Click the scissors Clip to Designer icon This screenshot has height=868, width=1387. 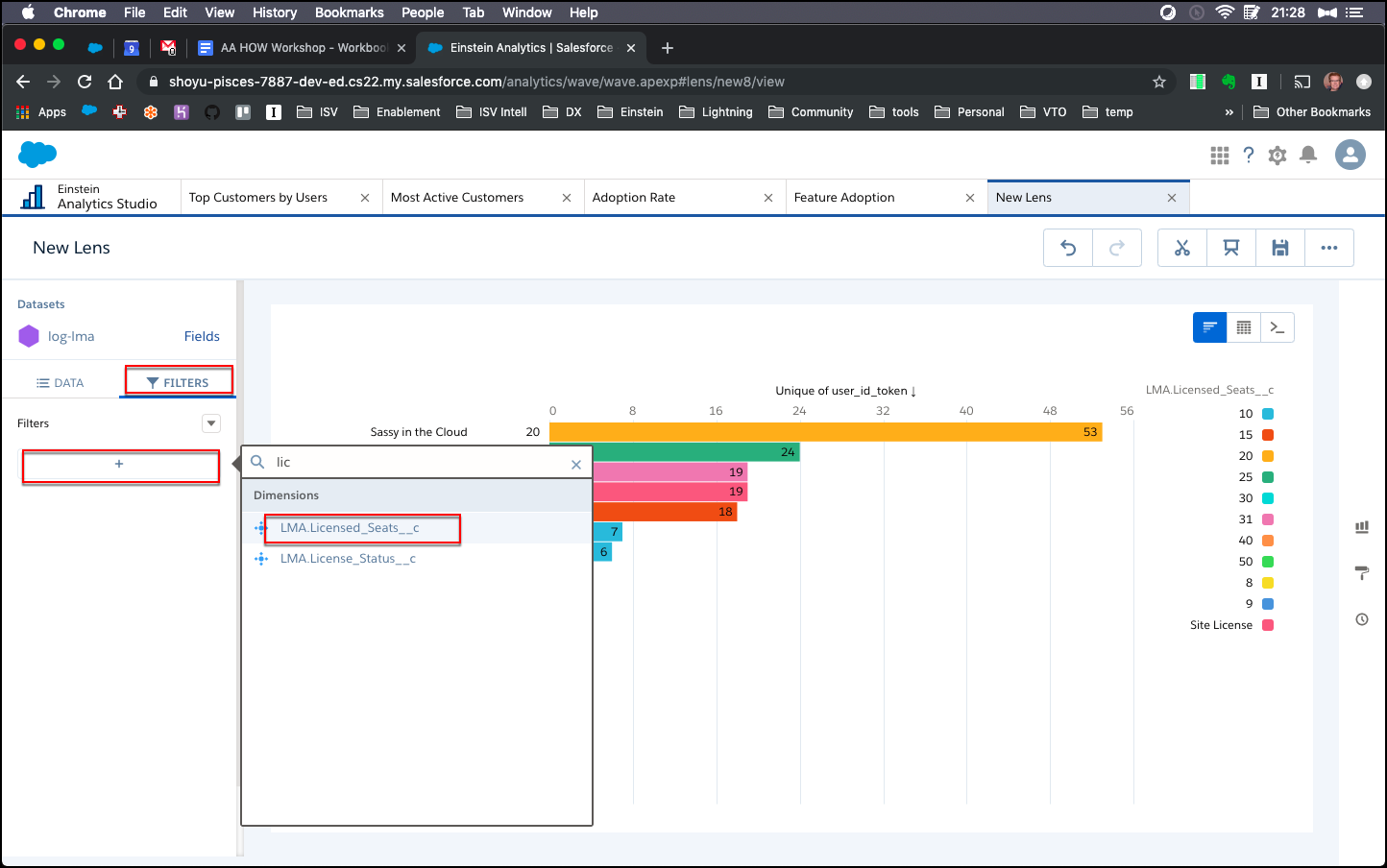[1182, 248]
